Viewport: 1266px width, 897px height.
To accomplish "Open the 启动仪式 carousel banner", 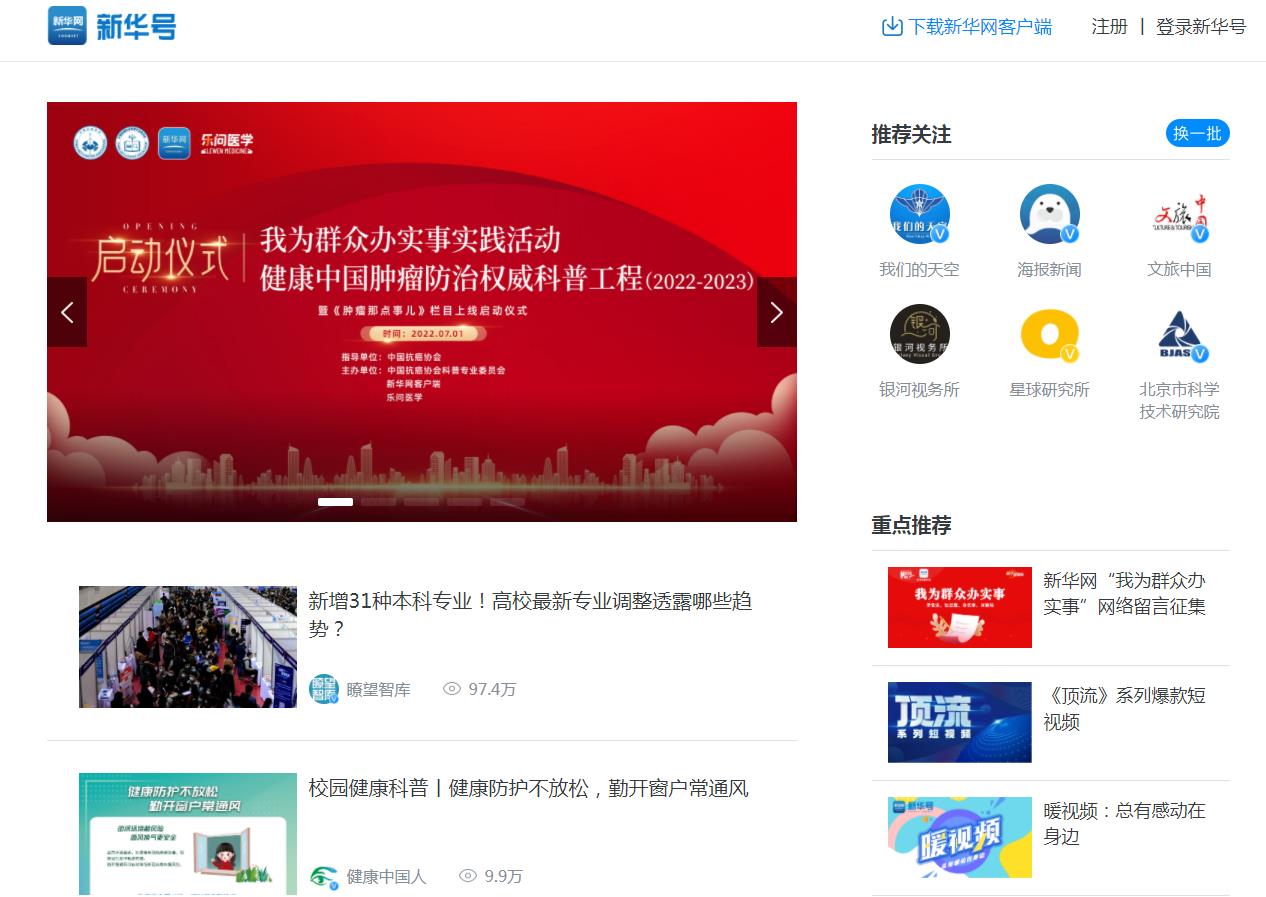I will (x=422, y=312).
